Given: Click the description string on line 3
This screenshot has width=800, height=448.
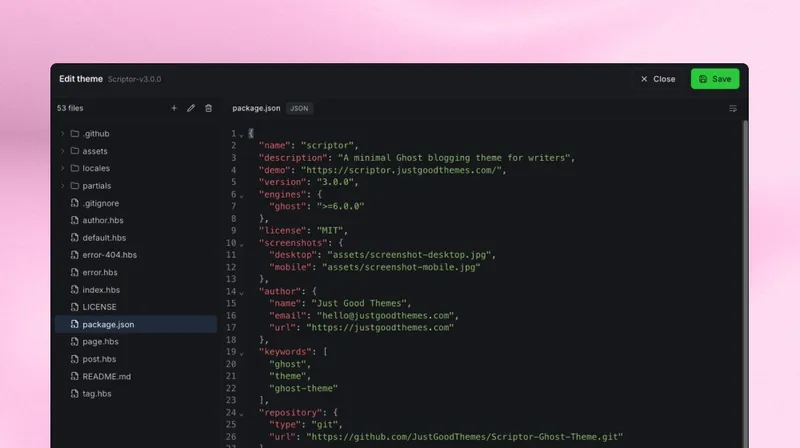Looking at the screenshot, I should coord(454,158).
